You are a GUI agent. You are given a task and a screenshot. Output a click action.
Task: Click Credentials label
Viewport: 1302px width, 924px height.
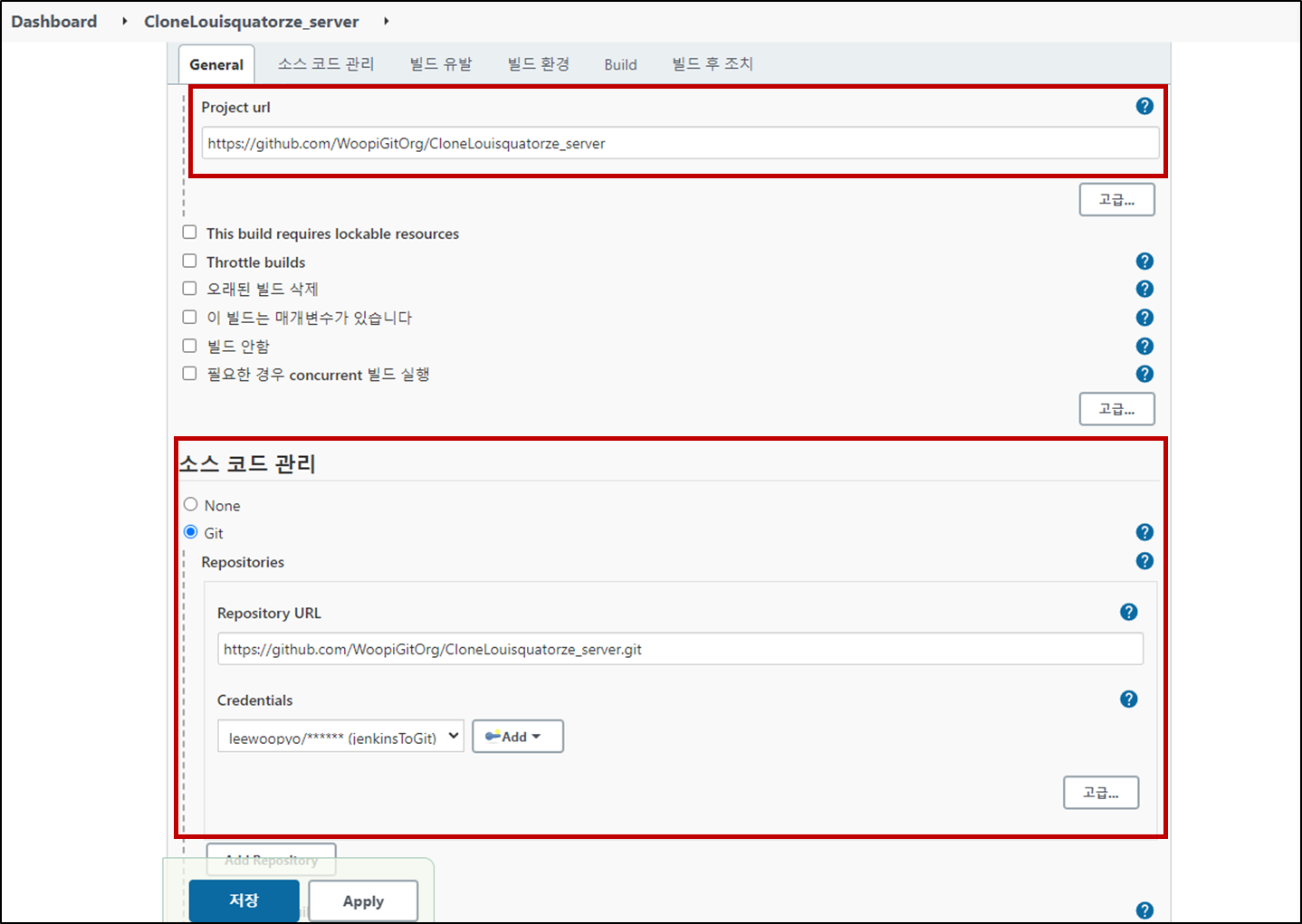255,700
